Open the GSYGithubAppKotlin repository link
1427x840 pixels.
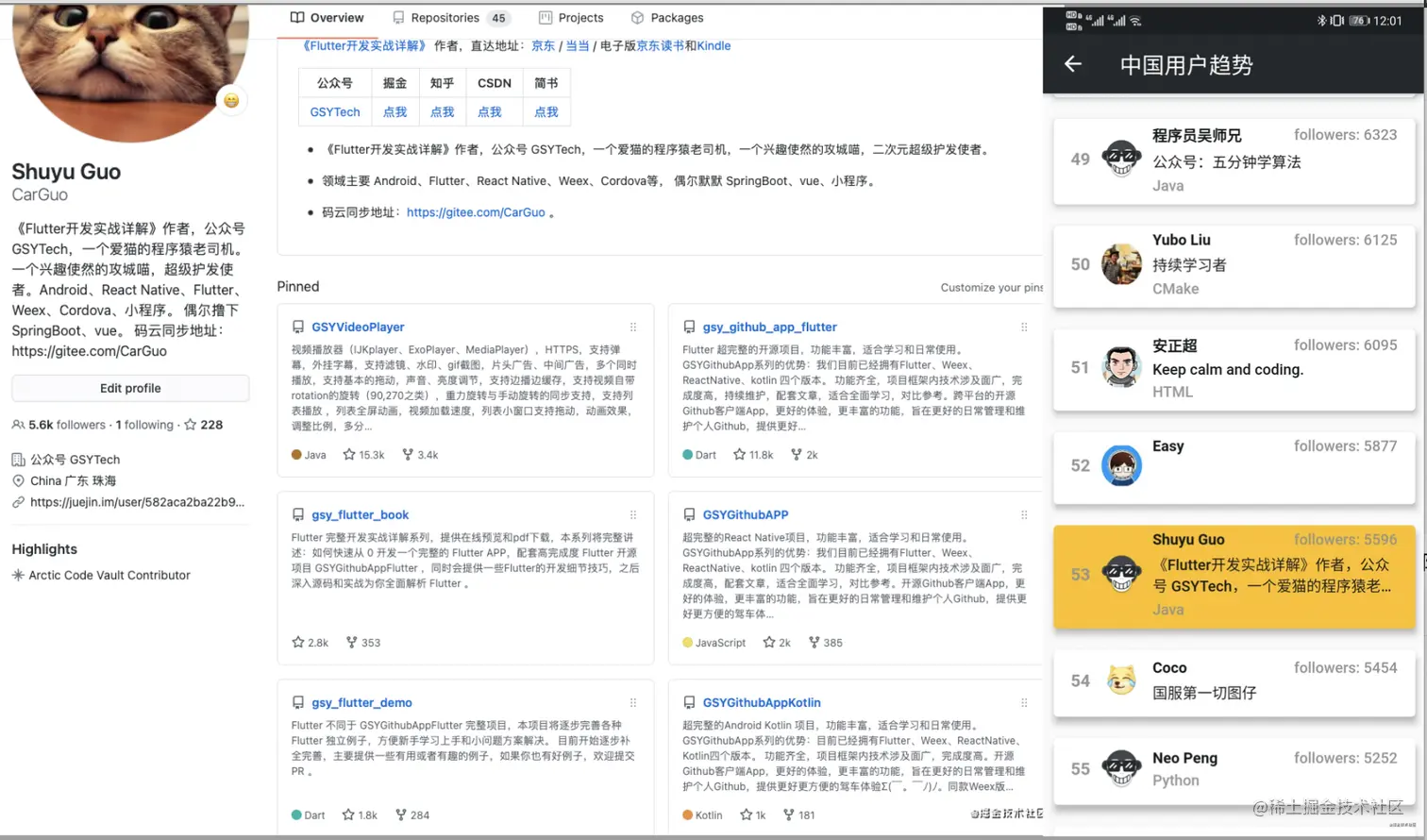[762, 702]
